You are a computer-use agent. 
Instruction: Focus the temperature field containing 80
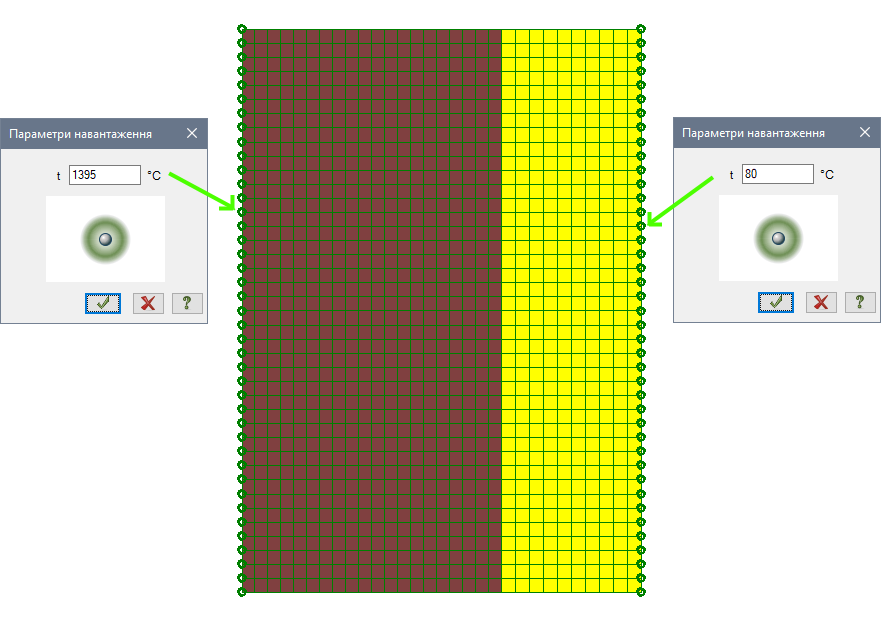tap(778, 174)
